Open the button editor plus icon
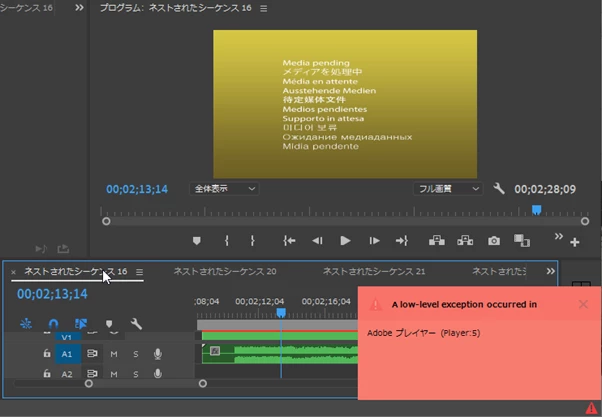The image size is (602, 417). 574,242
